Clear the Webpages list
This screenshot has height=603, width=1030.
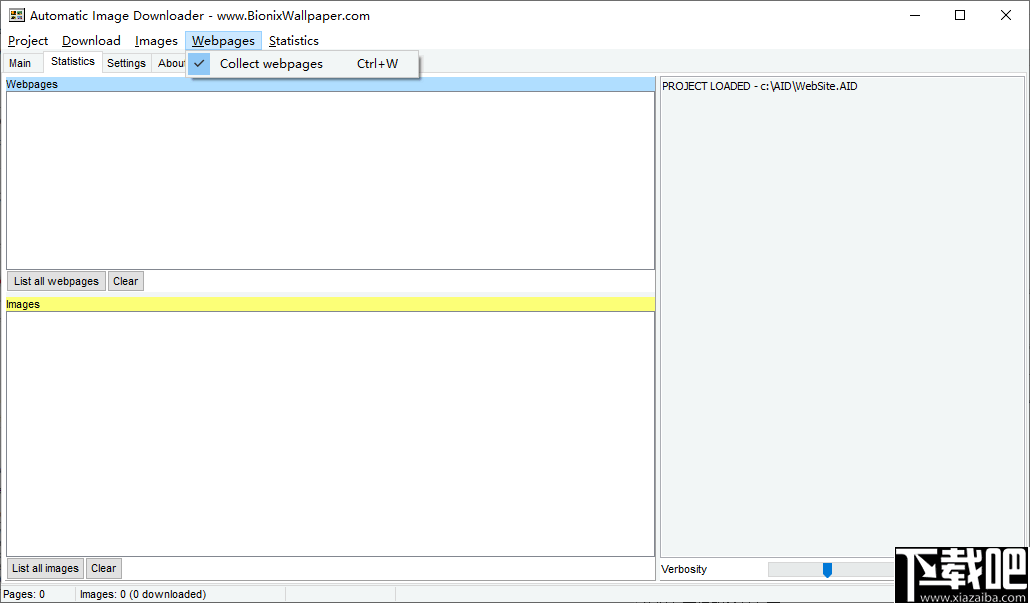(125, 281)
